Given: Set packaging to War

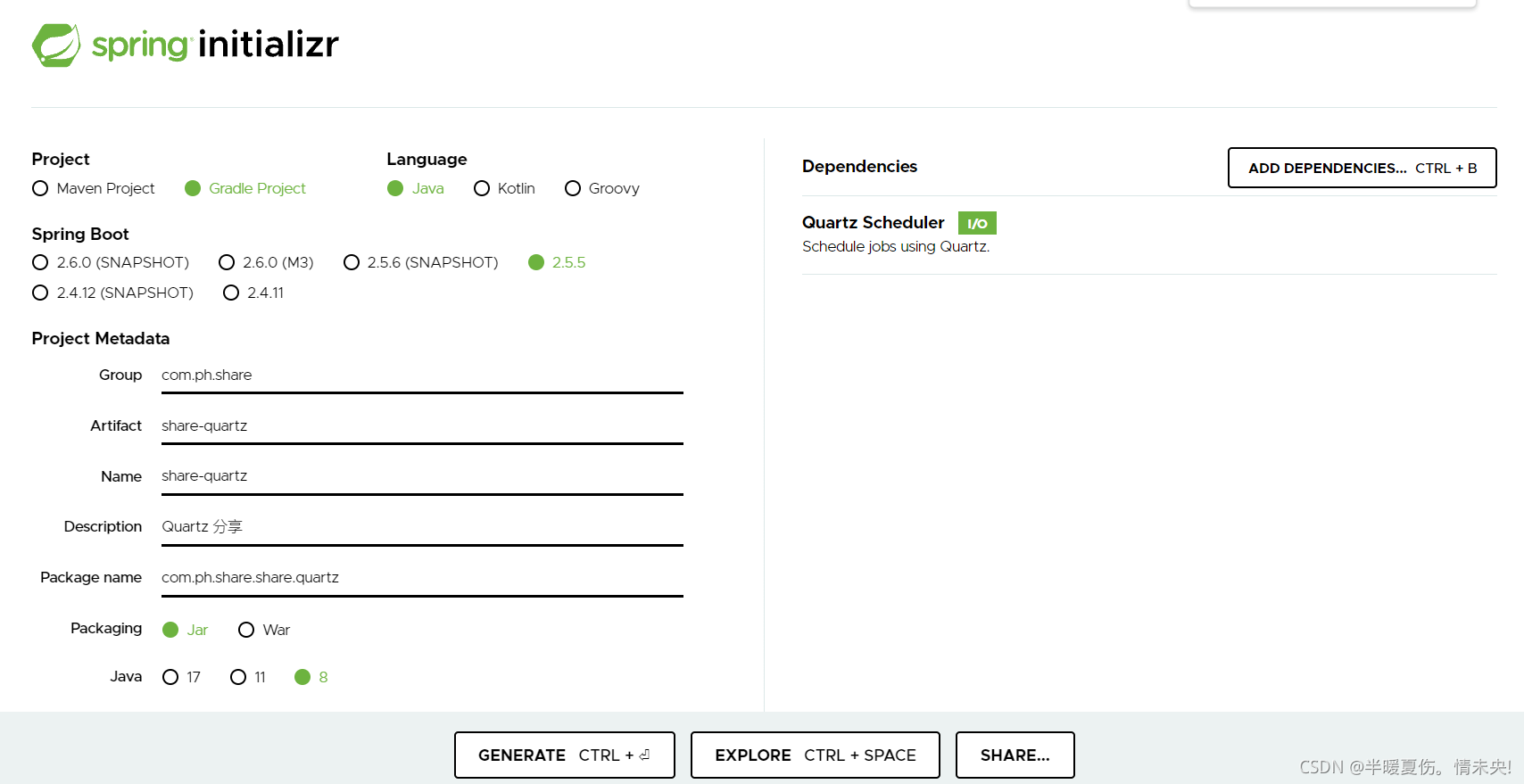Looking at the screenshot, I should tap(264, 630).
